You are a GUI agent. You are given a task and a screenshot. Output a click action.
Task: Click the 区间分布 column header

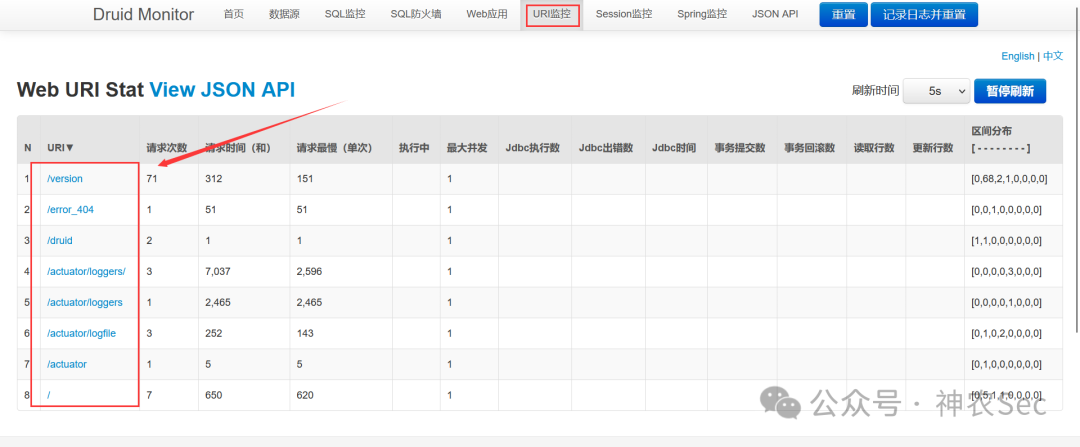point(991,131)
